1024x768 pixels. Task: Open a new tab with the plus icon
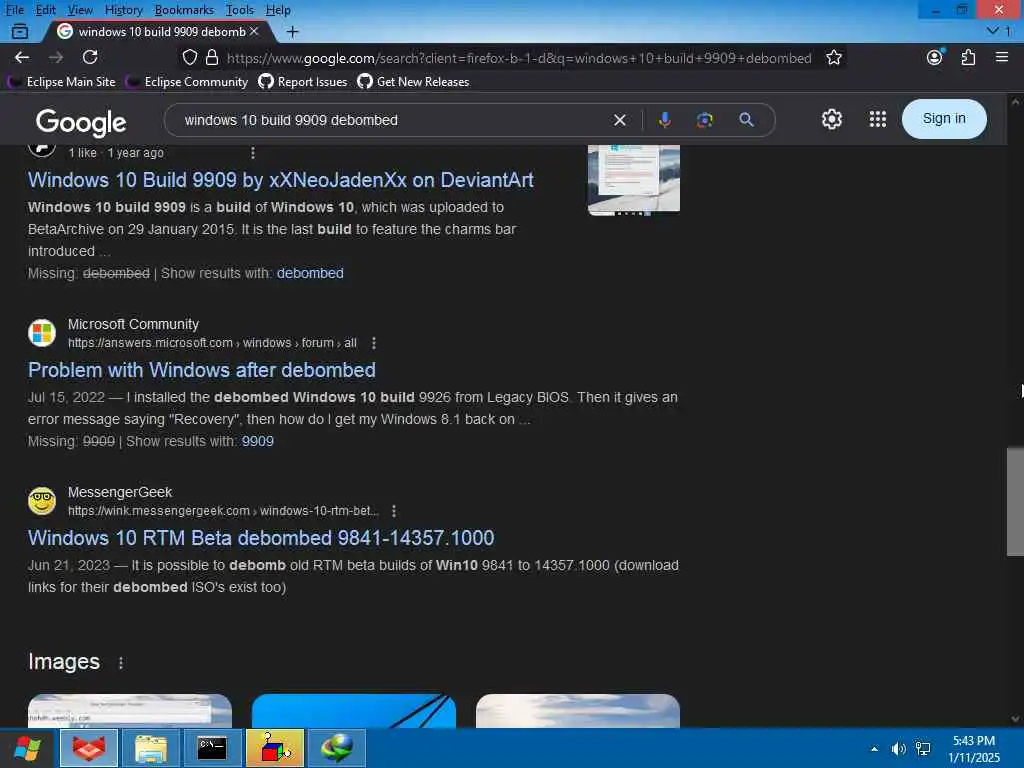tap(293, 31)
